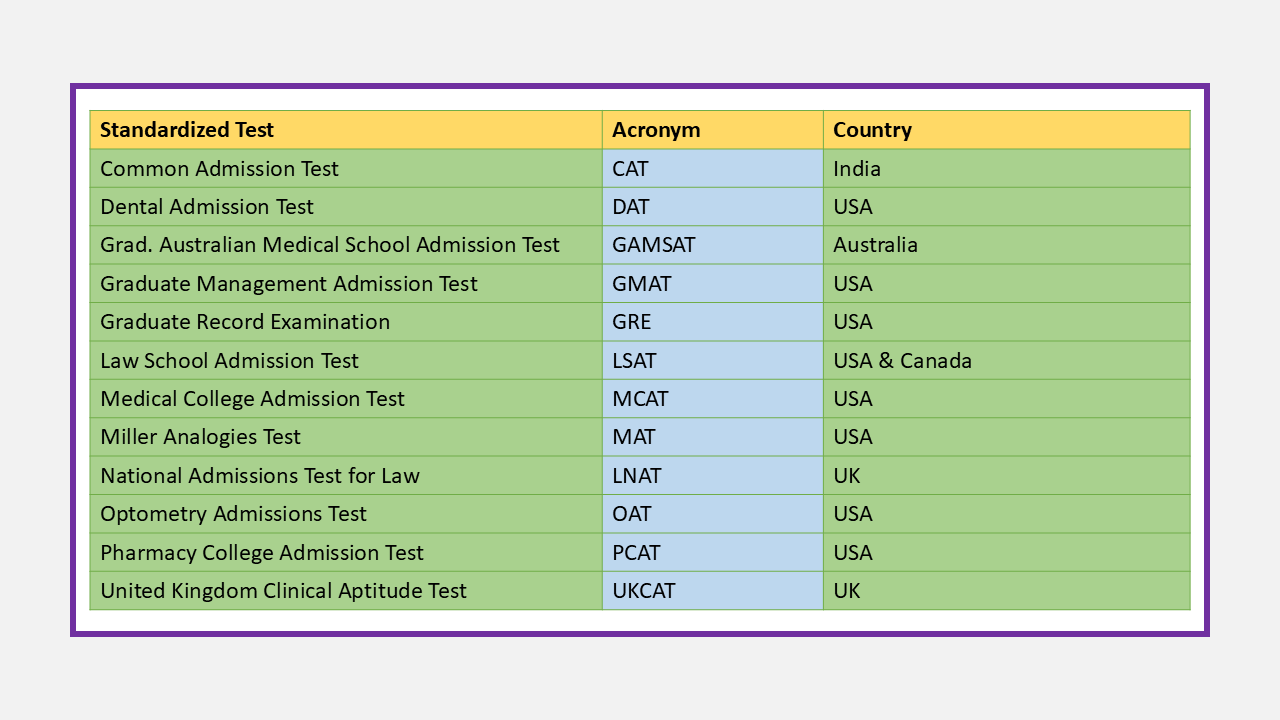Click the UKCAT acronym cell
The height and width of the screenshot is (720, 1280).
(x=713, y=591)
